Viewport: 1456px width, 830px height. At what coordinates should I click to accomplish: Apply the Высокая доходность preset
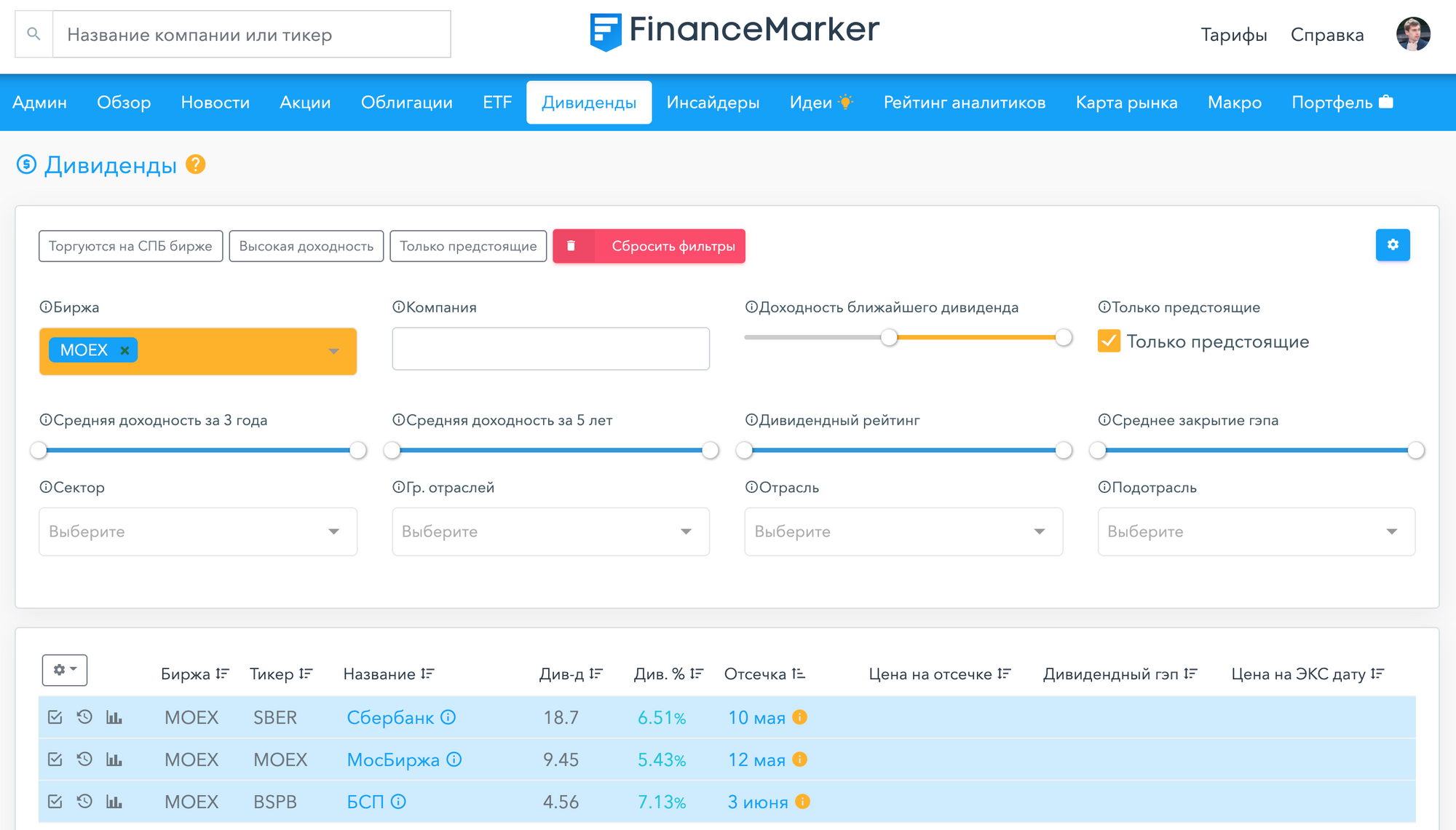306,246
